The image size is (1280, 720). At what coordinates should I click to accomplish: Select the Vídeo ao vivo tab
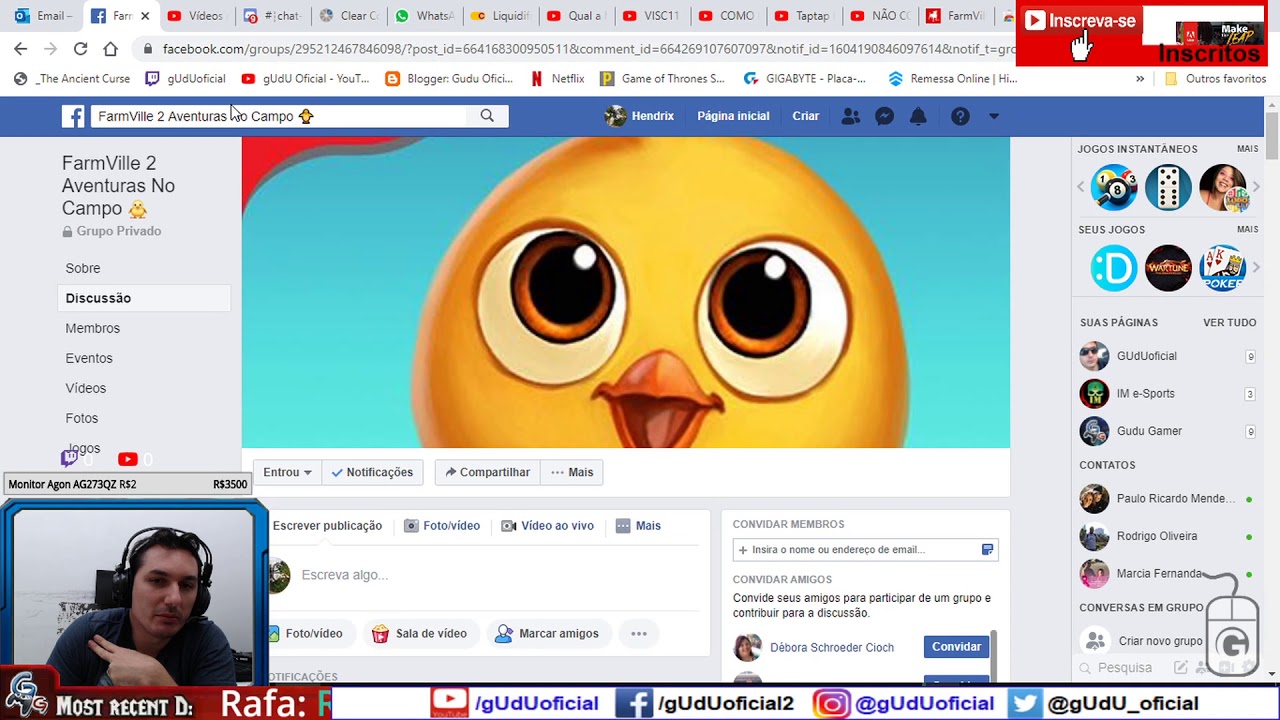point(548,526)
